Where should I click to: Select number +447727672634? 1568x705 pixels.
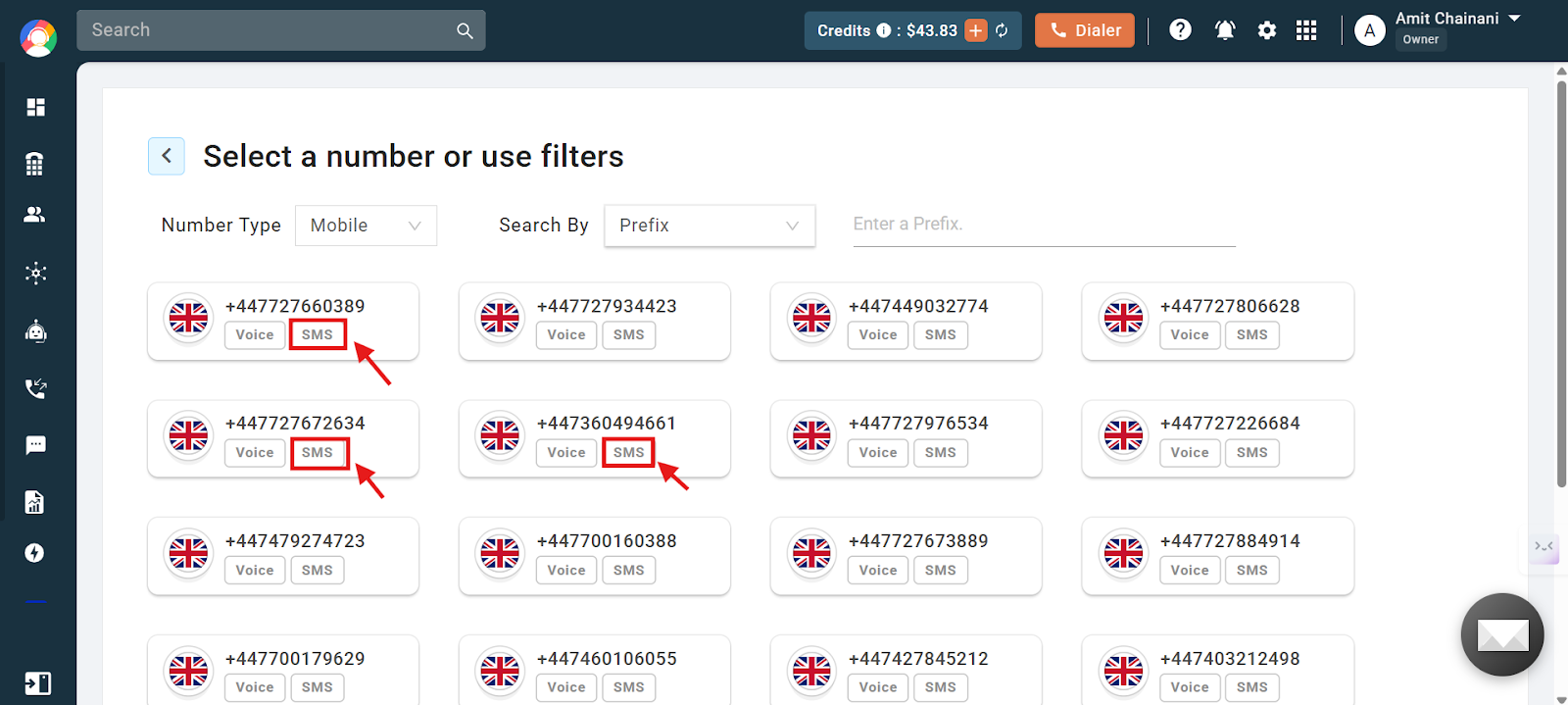tap(283, 438)
